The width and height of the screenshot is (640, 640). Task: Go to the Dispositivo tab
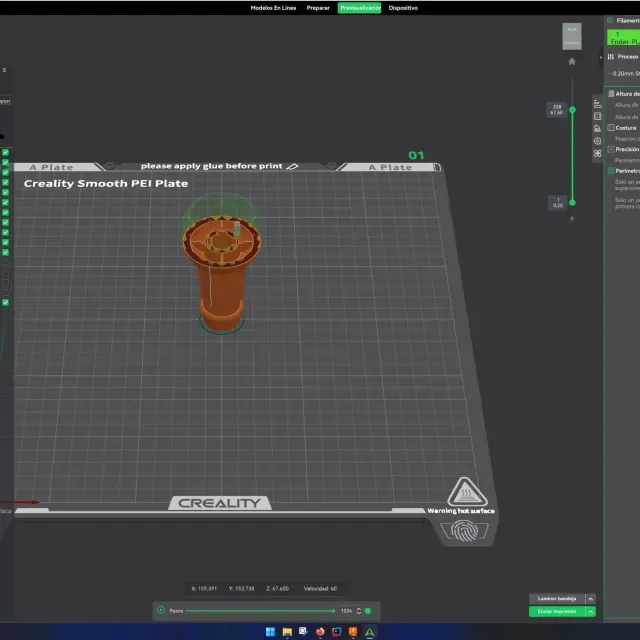click(403, 8)
